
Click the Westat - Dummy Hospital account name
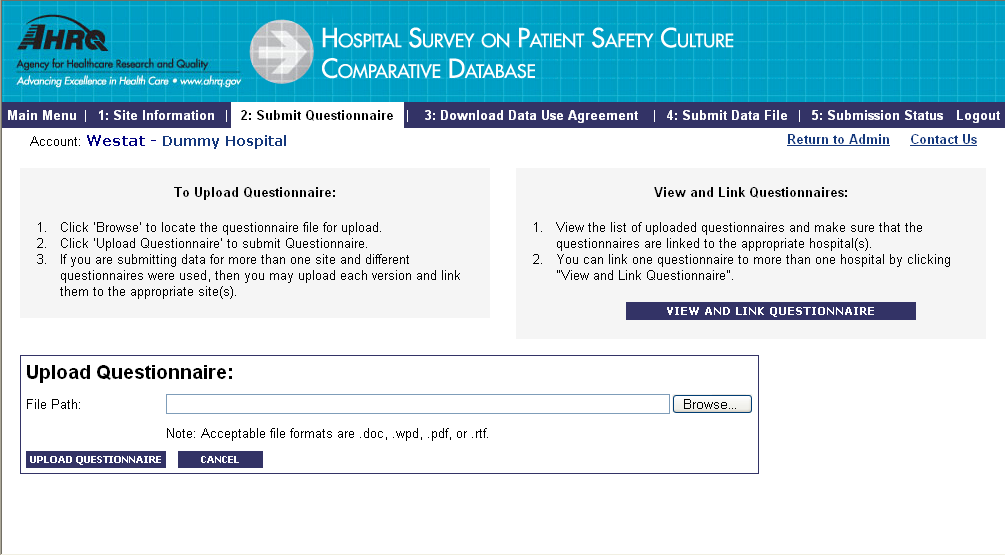187,141
